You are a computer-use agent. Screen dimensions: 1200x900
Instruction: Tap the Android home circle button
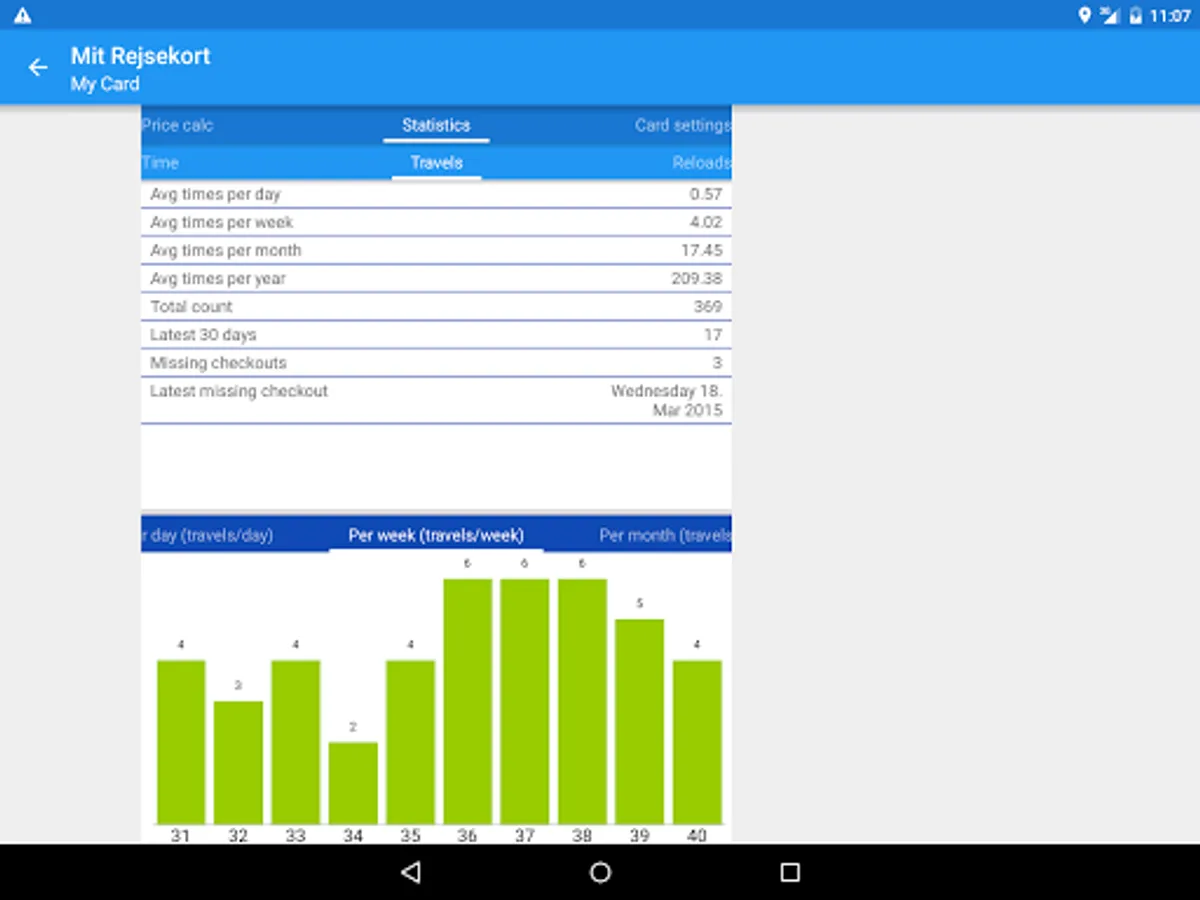click(x=600, y=872)
